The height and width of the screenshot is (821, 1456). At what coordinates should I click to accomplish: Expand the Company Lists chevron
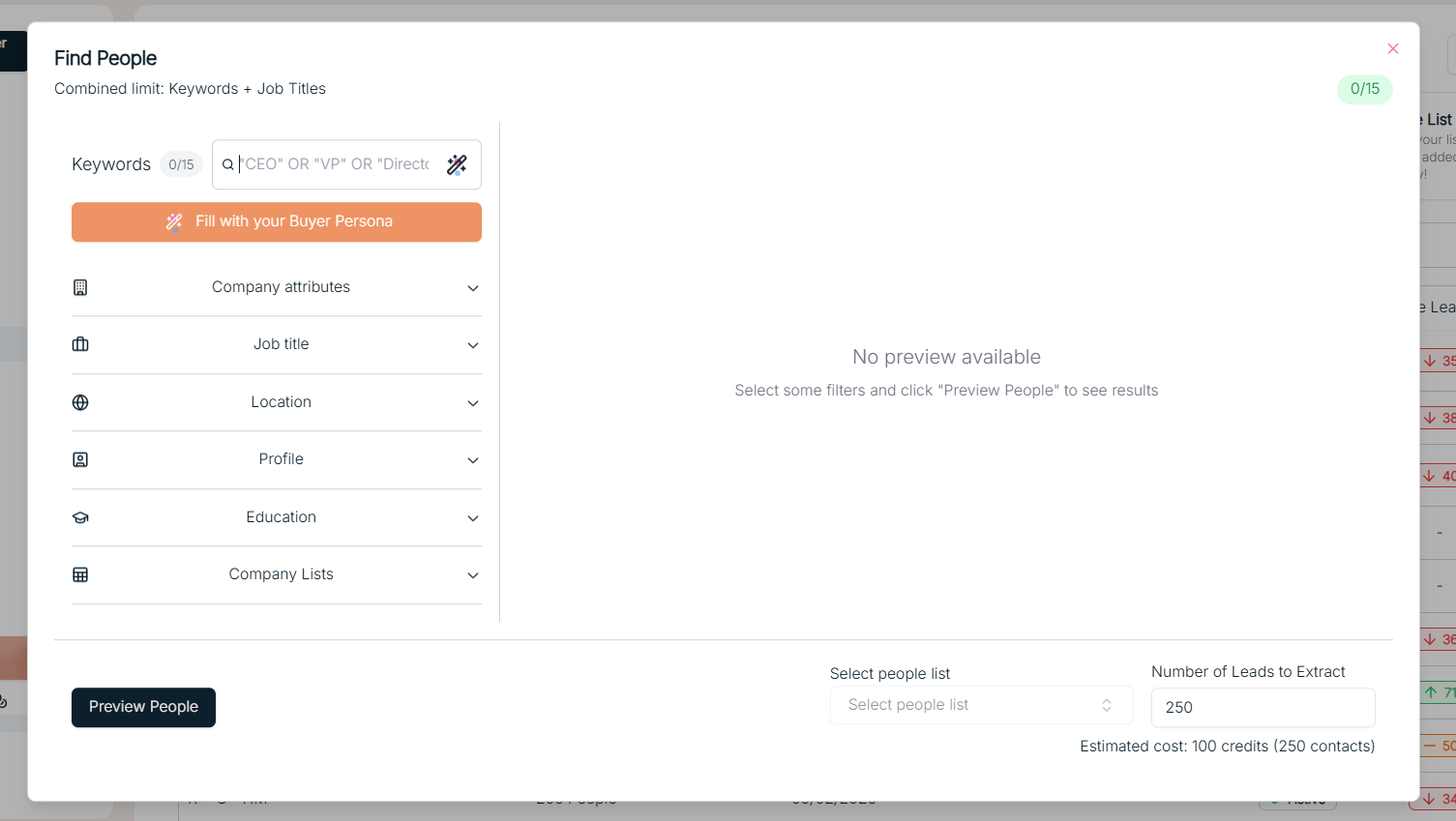tap(473, 575)
